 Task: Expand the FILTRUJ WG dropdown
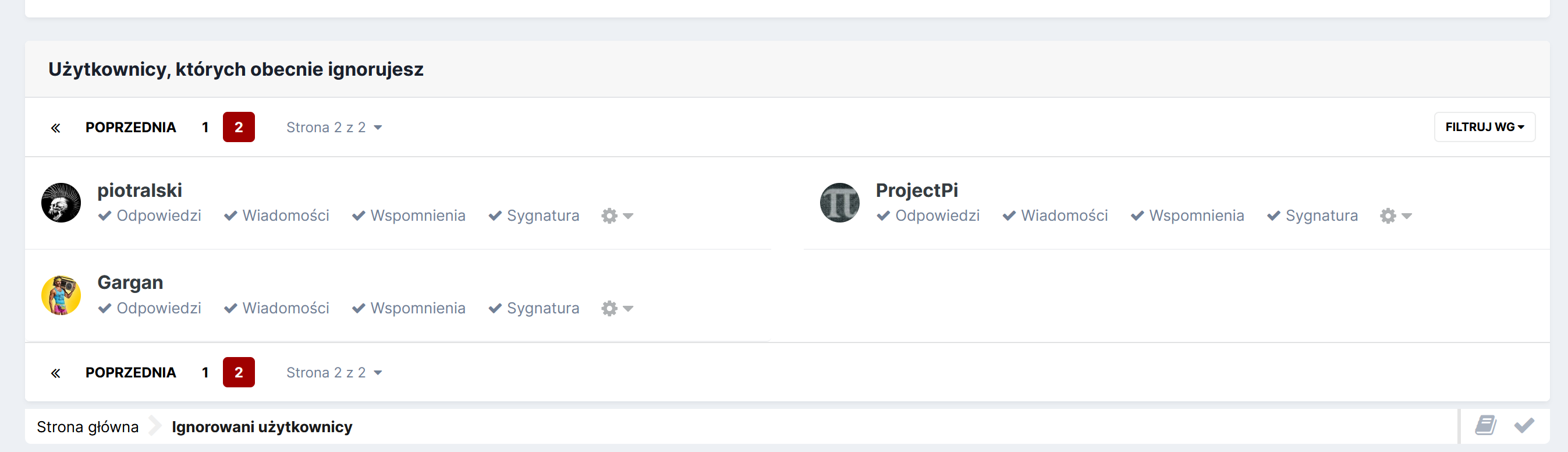pyautogui.click(x=1485, y=127)
